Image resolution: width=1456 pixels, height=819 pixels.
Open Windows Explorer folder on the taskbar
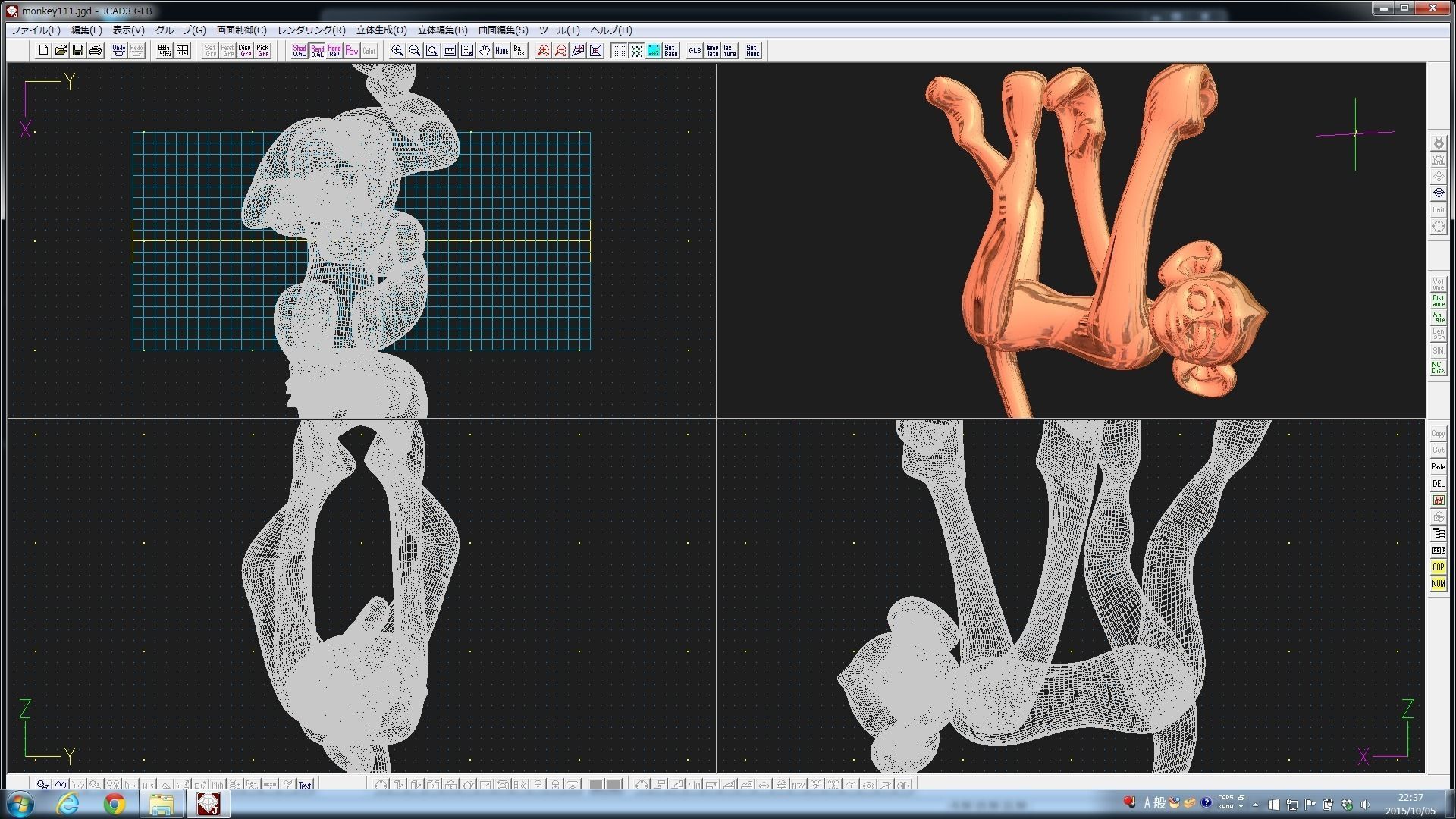coord(162,804)
